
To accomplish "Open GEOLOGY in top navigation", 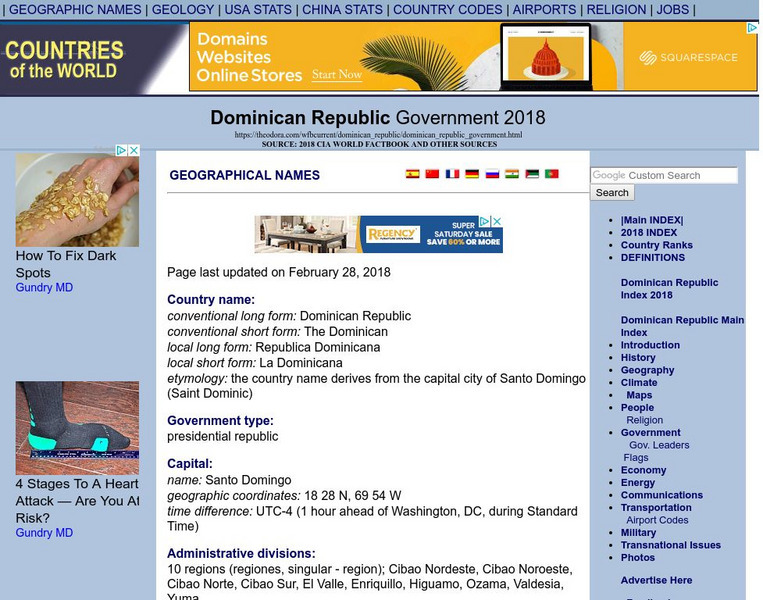I will 183,9.
